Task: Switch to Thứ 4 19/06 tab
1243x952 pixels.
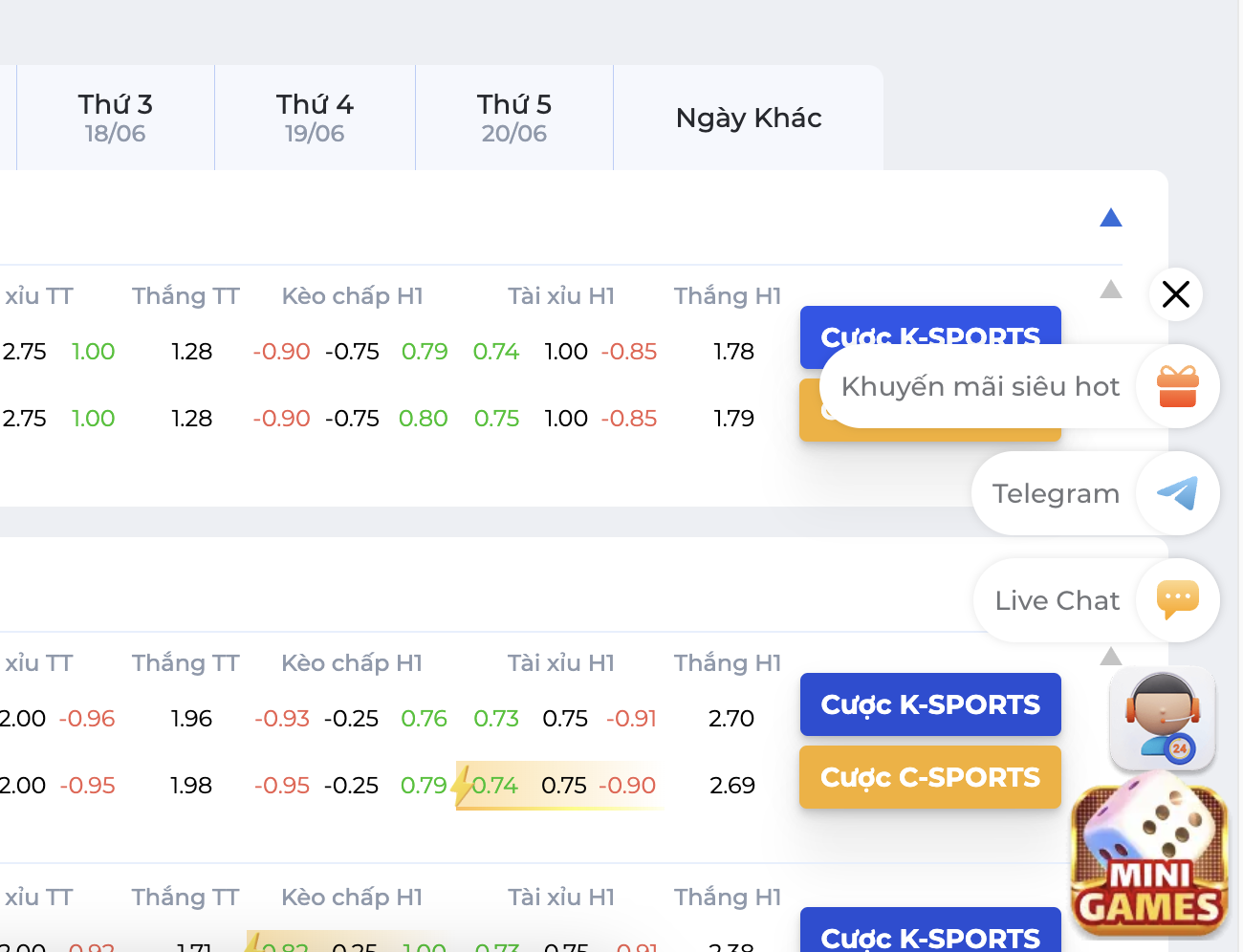Action: pyautogui.click(x=316, y=118)
